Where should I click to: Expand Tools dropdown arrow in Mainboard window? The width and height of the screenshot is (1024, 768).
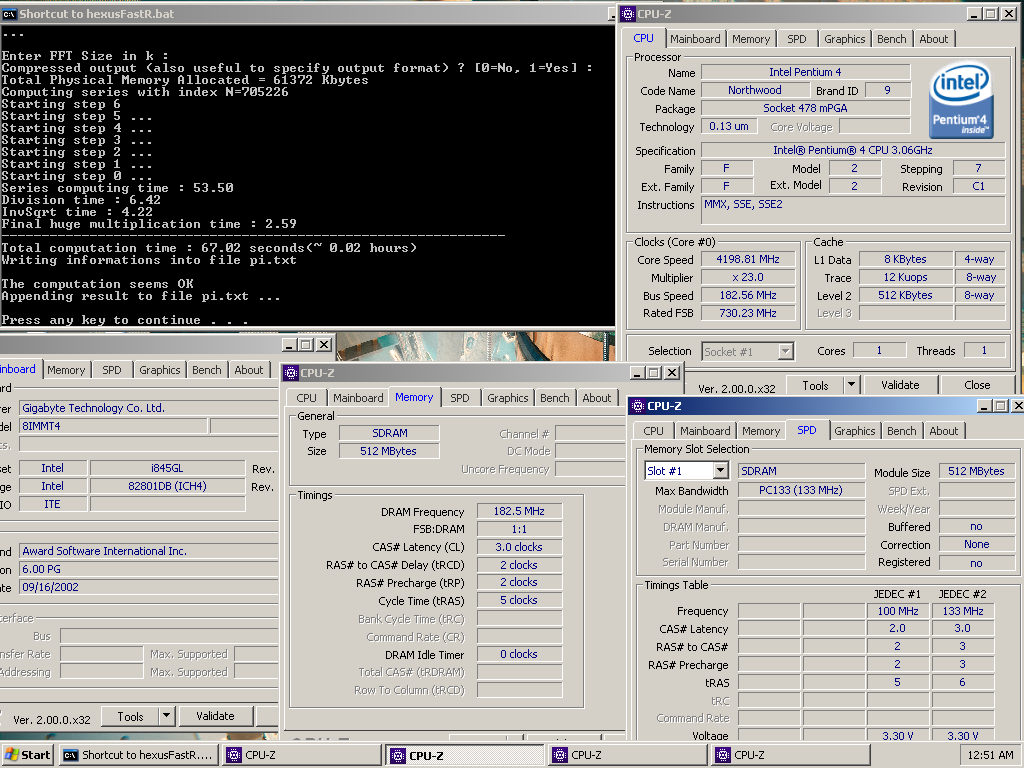click(x=167, y=716)
